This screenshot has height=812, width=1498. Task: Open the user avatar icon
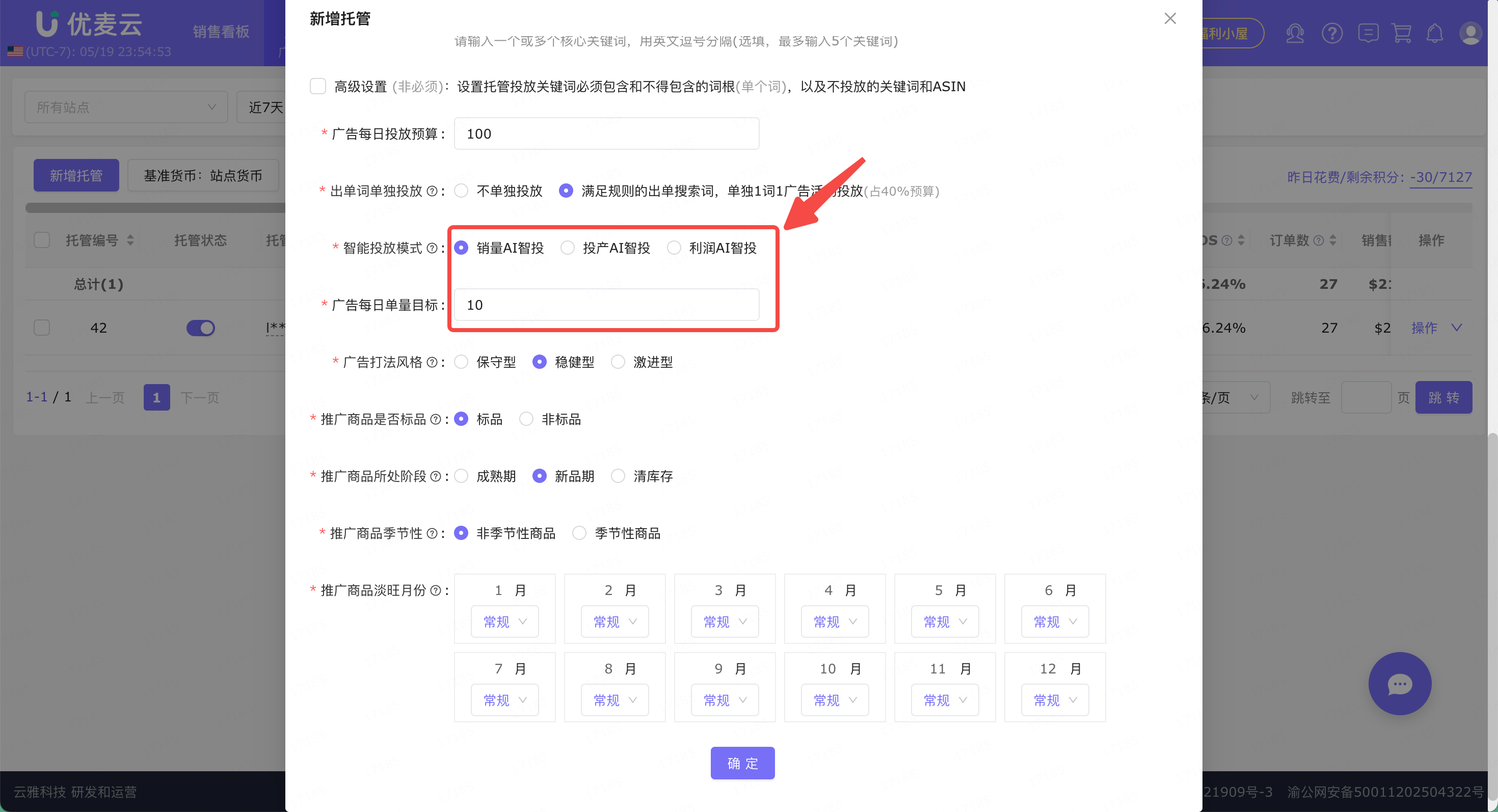[x=1470, y=33]
